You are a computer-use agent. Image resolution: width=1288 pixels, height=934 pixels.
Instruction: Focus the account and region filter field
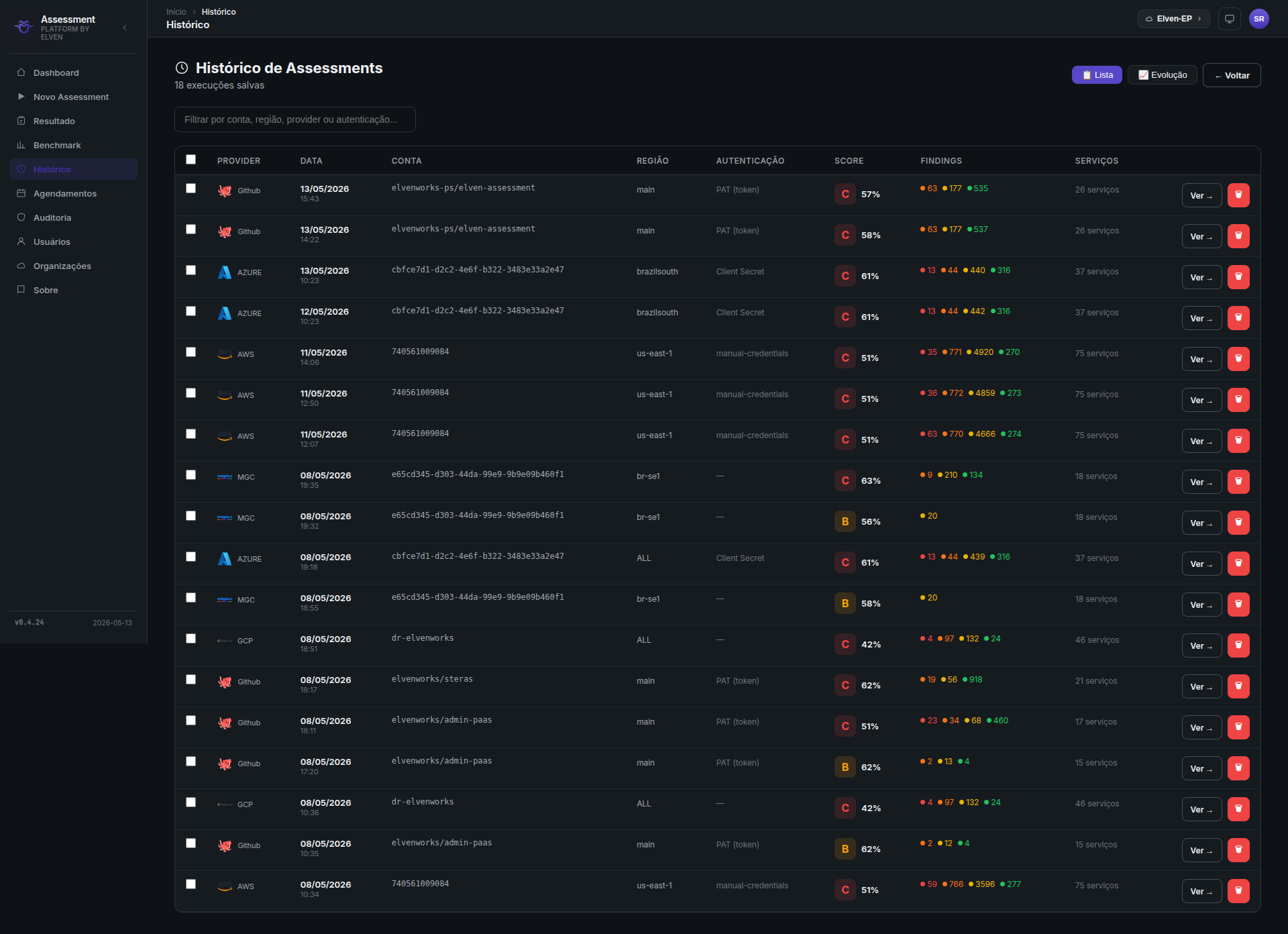[x=295, y=119]
